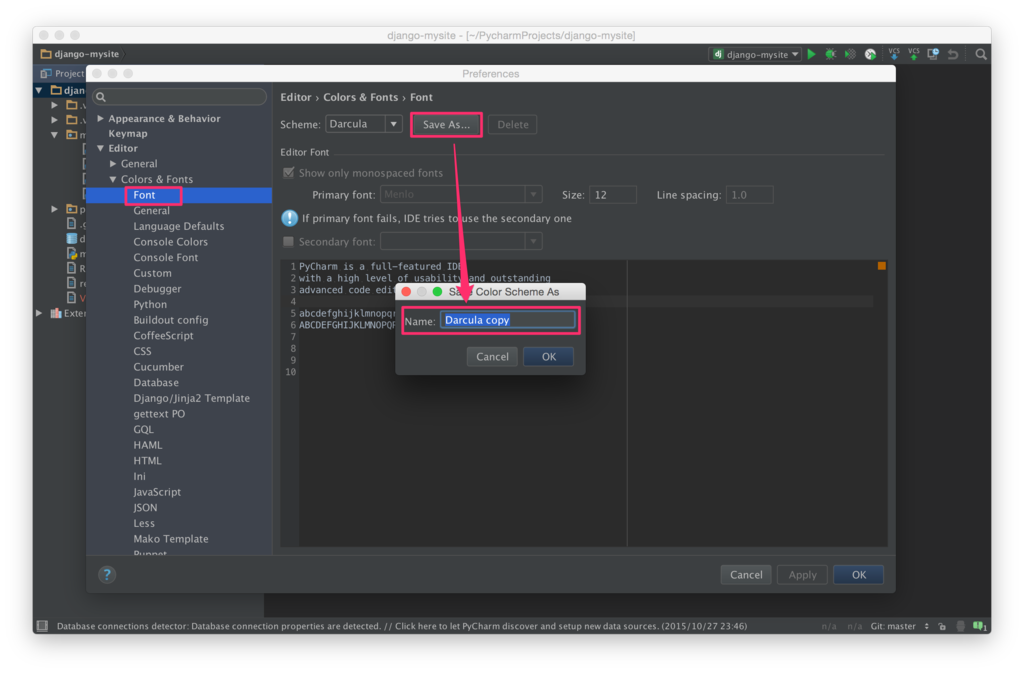
Task: Click the Save As... button
Action: pyautogui.click(x=446, y=125)
